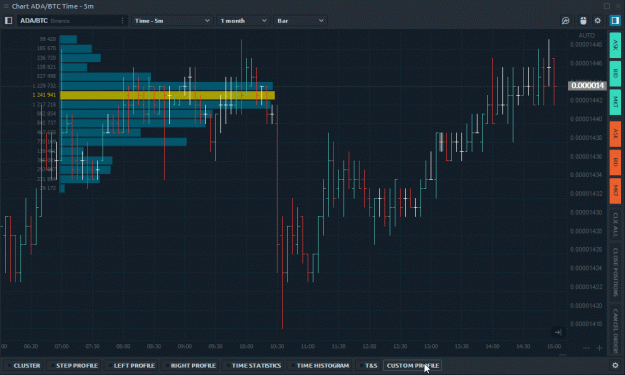Click the green MKT buy button
The height and width of the screenshot is (375, 625).
615,102
